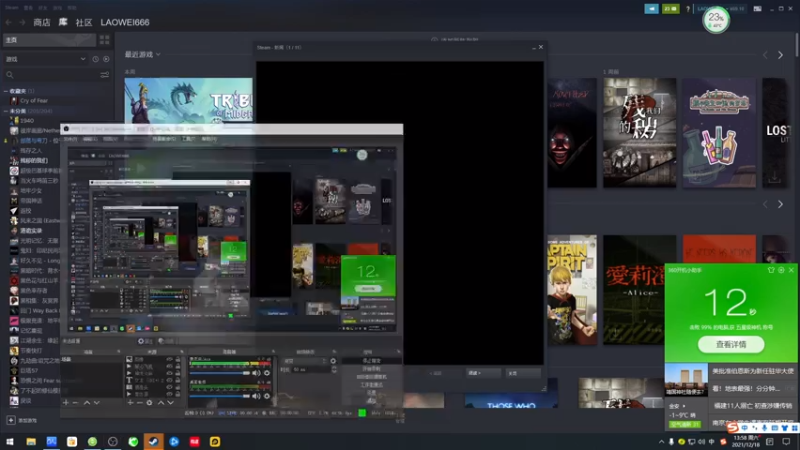Open the 爱莉澄 Alice game cover

pyautogui.click(x=639, y=289)
